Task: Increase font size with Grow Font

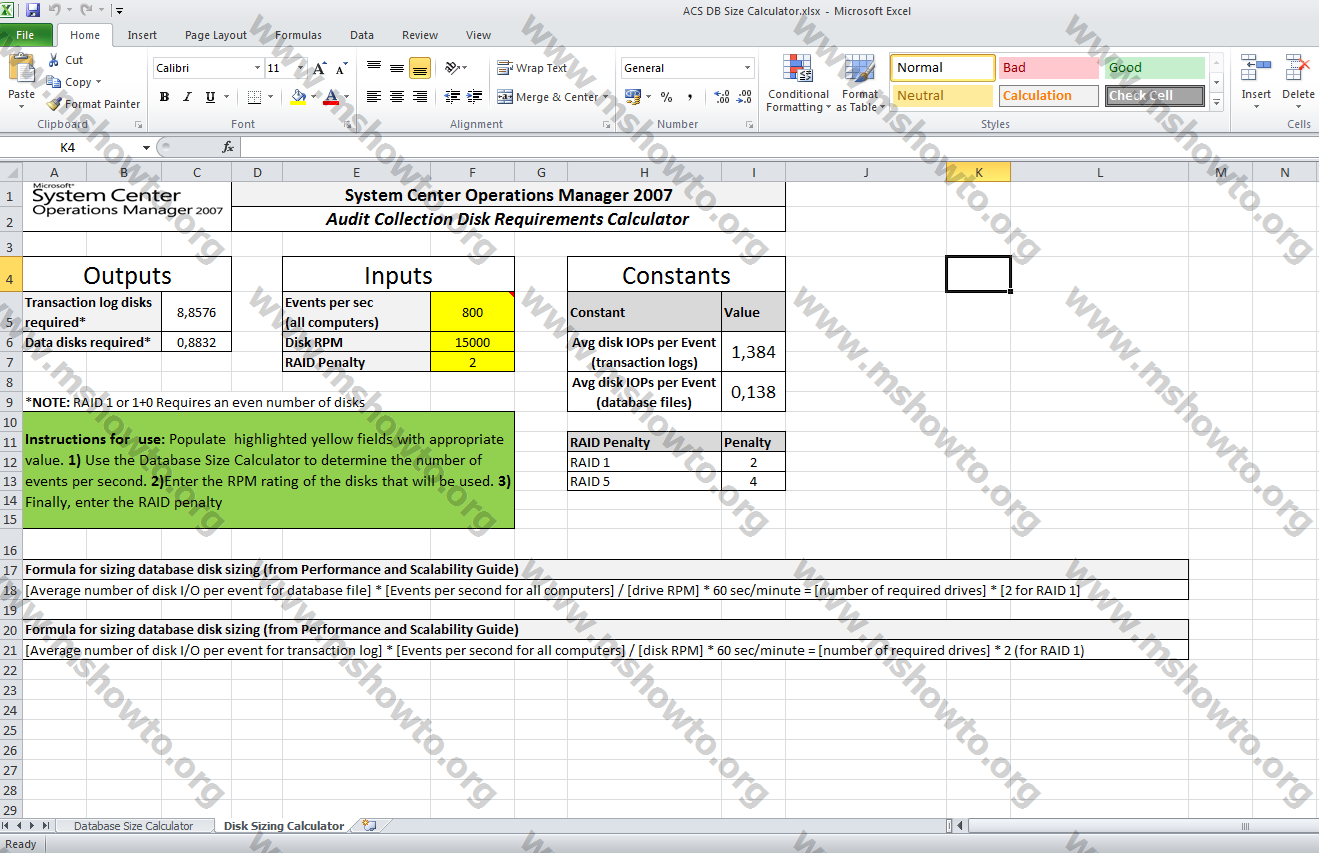Action: 320,68
